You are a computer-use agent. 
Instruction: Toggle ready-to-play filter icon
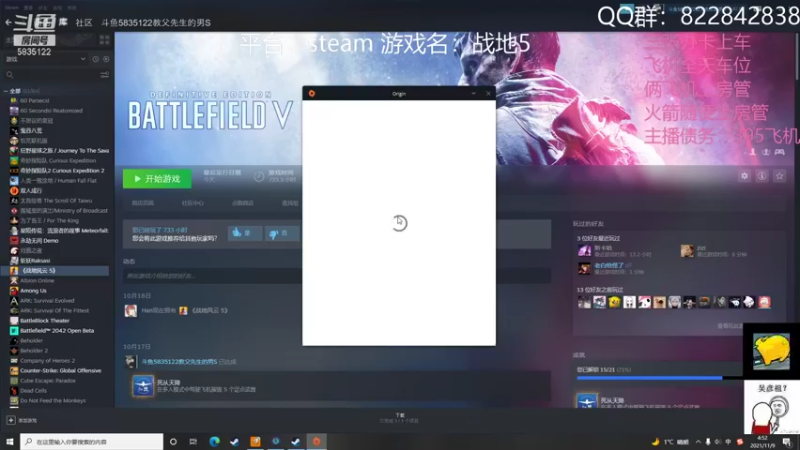pyautogui.click(x=106, y=59)
